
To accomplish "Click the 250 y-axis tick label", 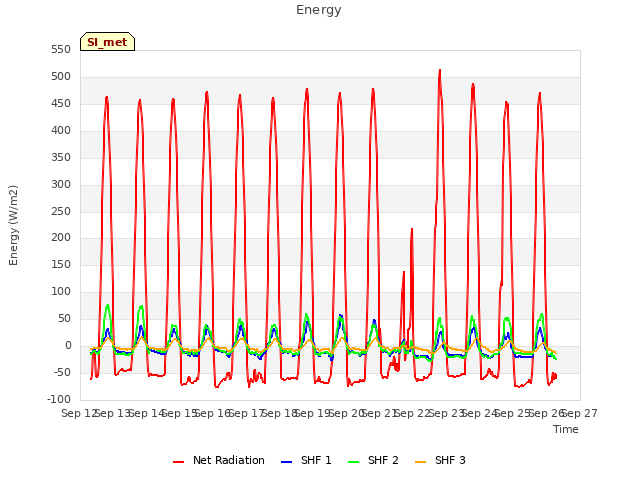I will pos(61,211).
